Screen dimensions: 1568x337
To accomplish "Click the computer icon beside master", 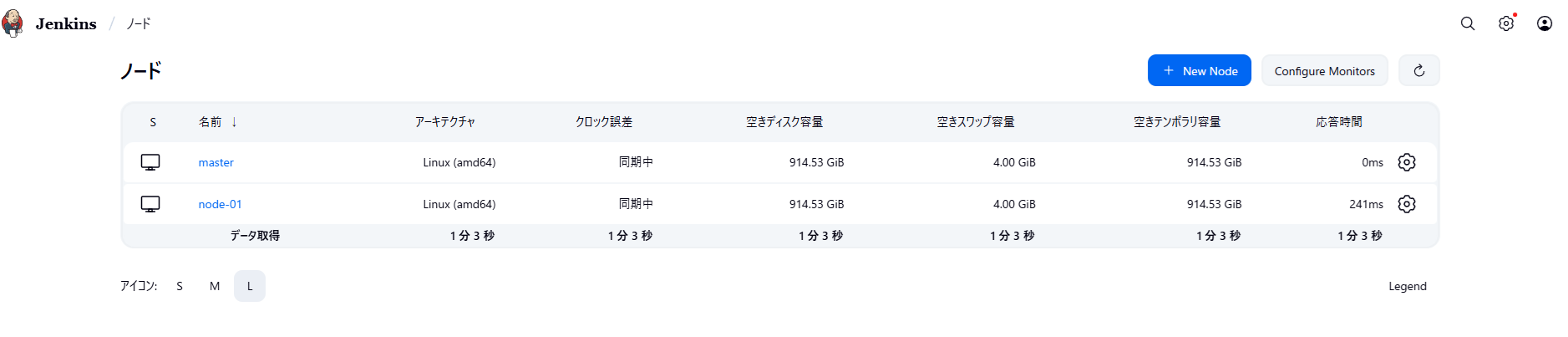I will 150,162.
